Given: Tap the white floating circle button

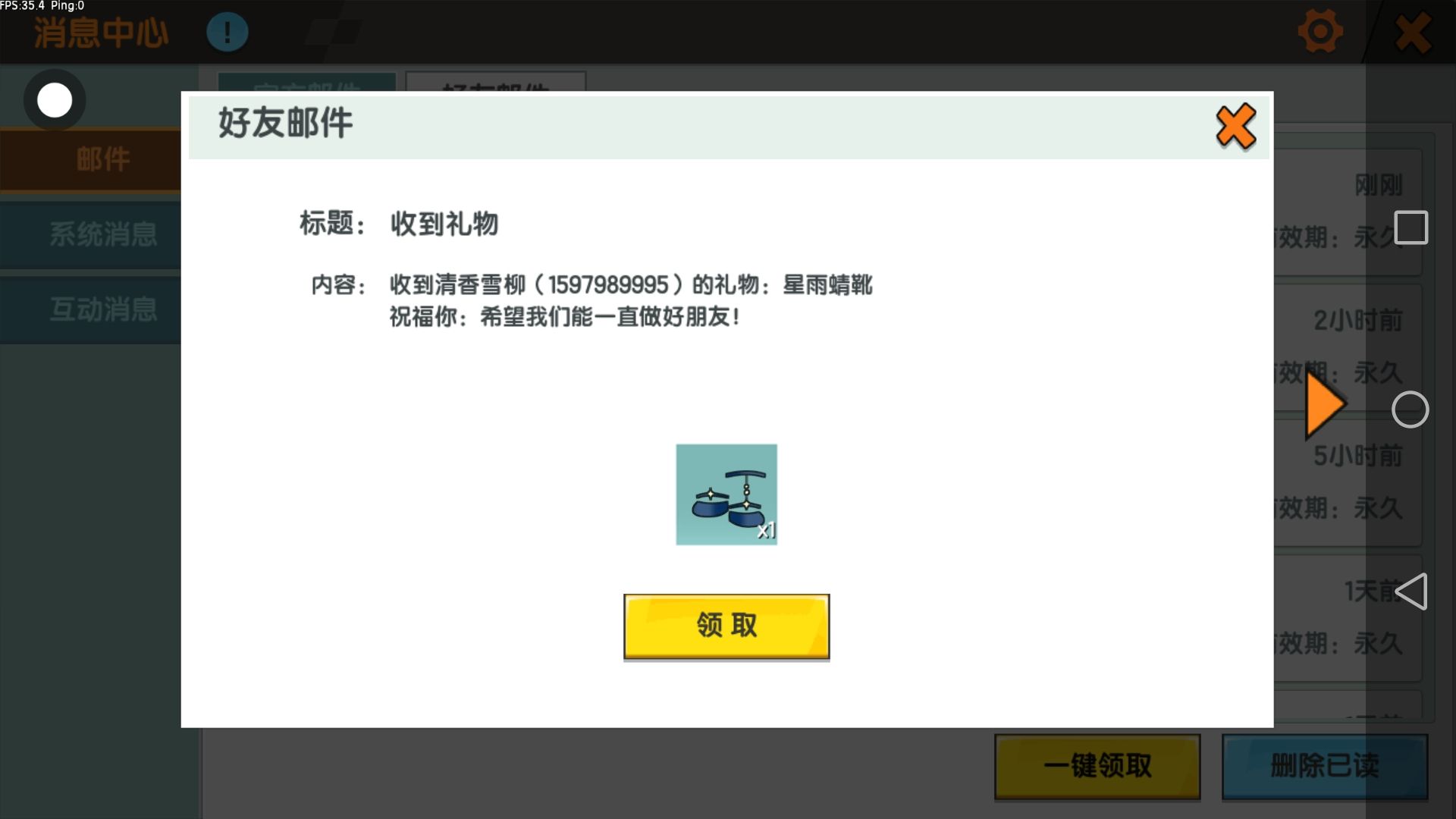Looking at the screenshot, I should coord(55,100).
